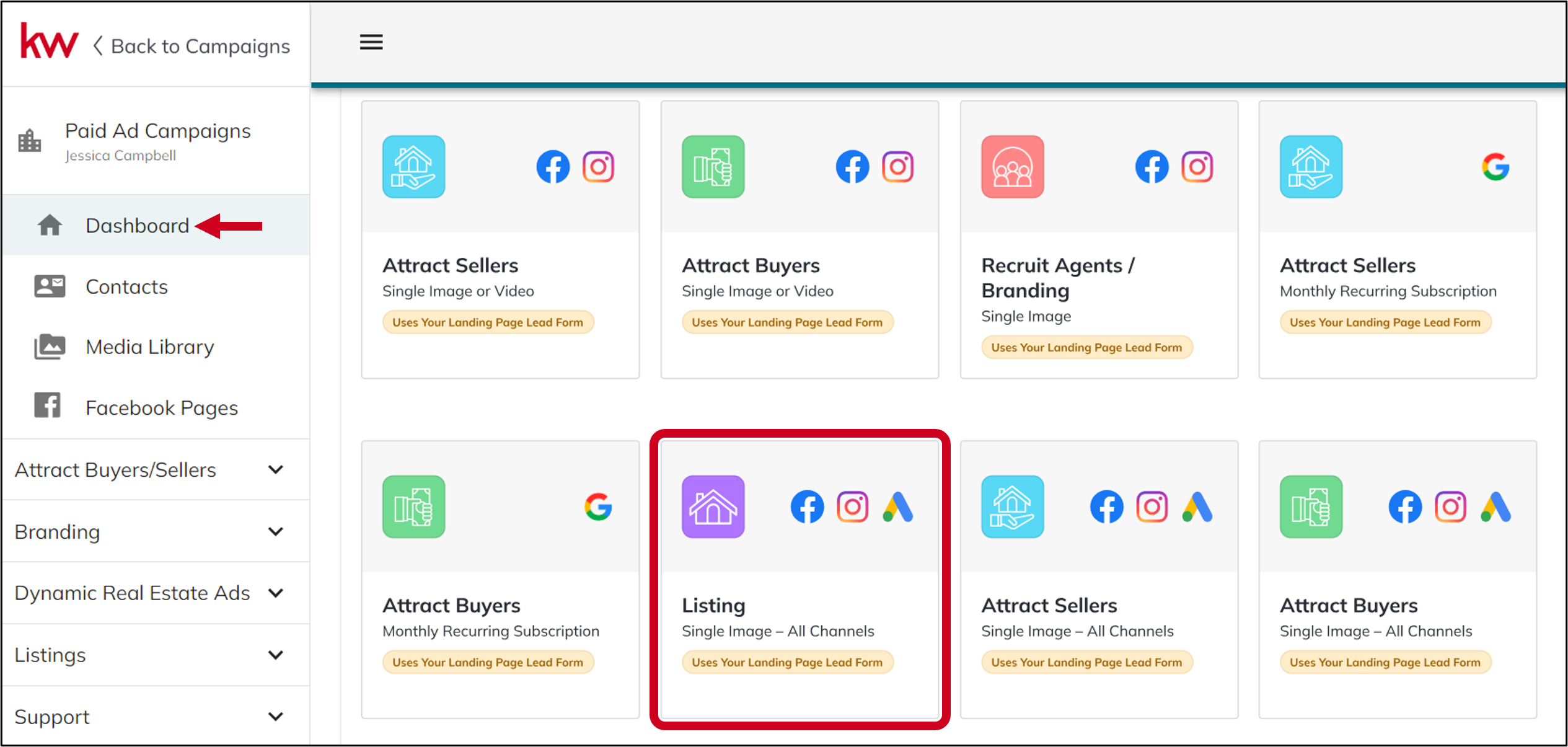Click the Facebook Pages sidebar icon
1568x747 pixels.
coord(47,405)
